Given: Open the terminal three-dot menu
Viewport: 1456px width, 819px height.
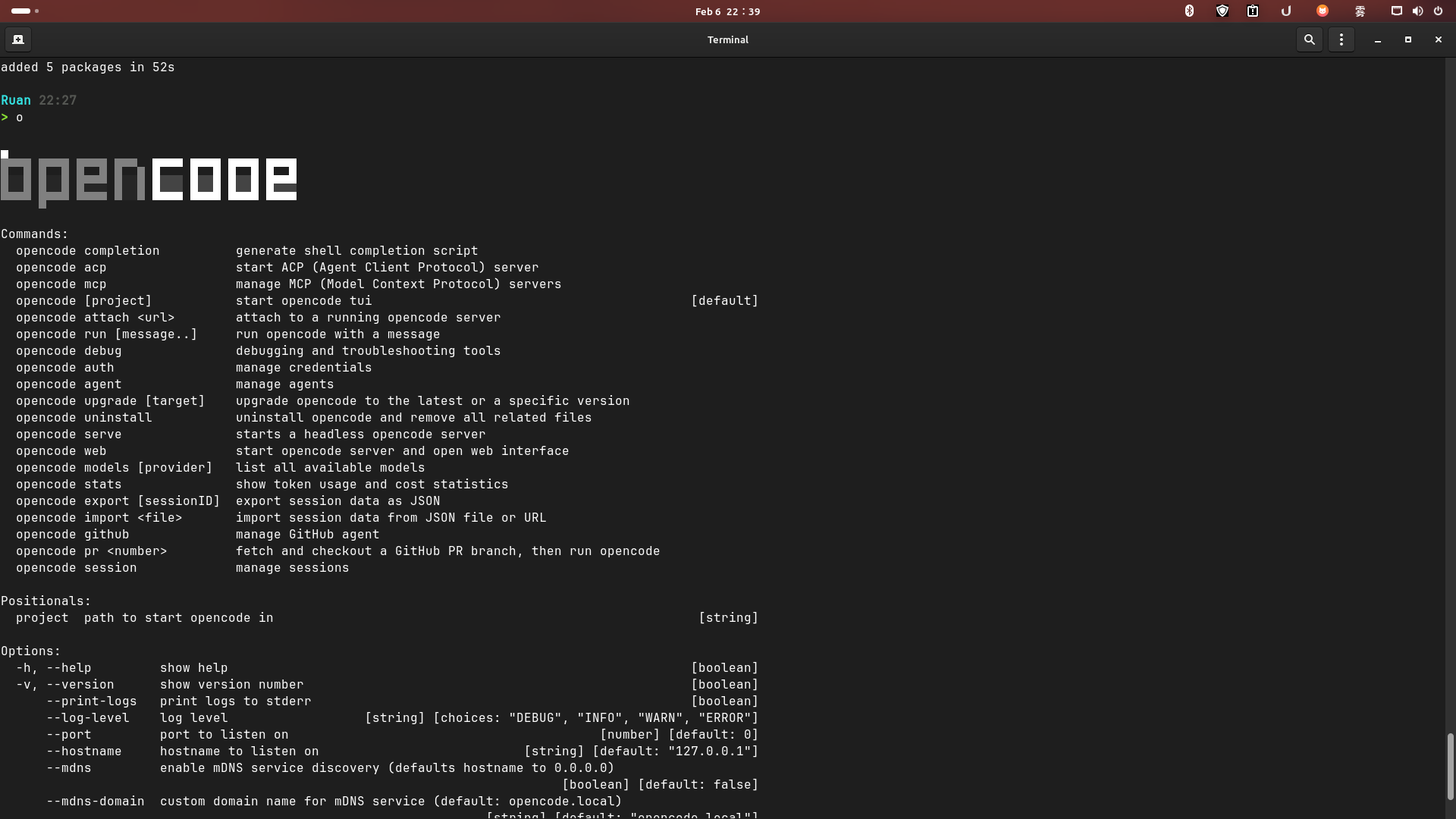Looking at the screenshot, I should point(1341,39).
